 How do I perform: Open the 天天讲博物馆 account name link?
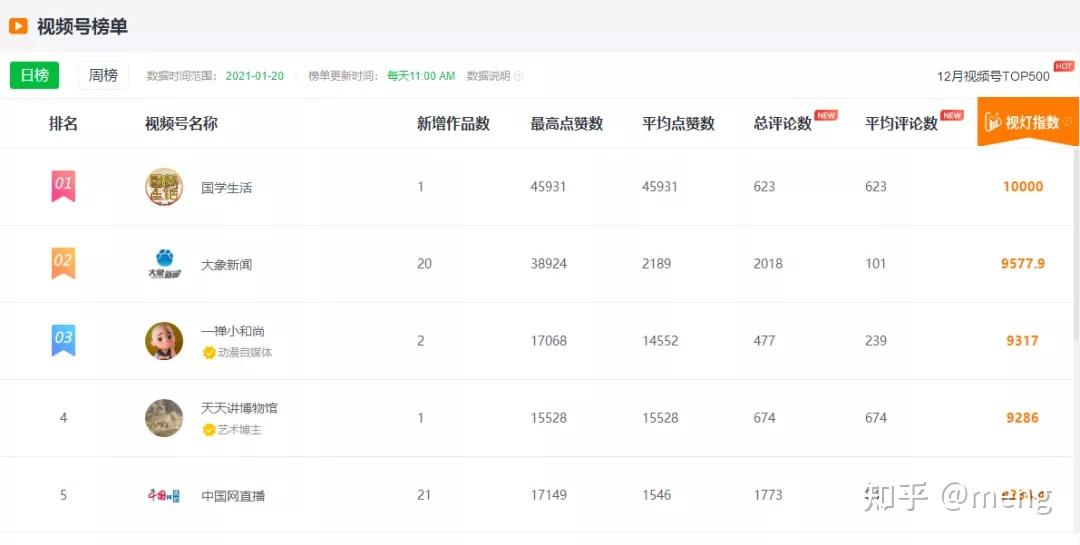tap(239, 408)
